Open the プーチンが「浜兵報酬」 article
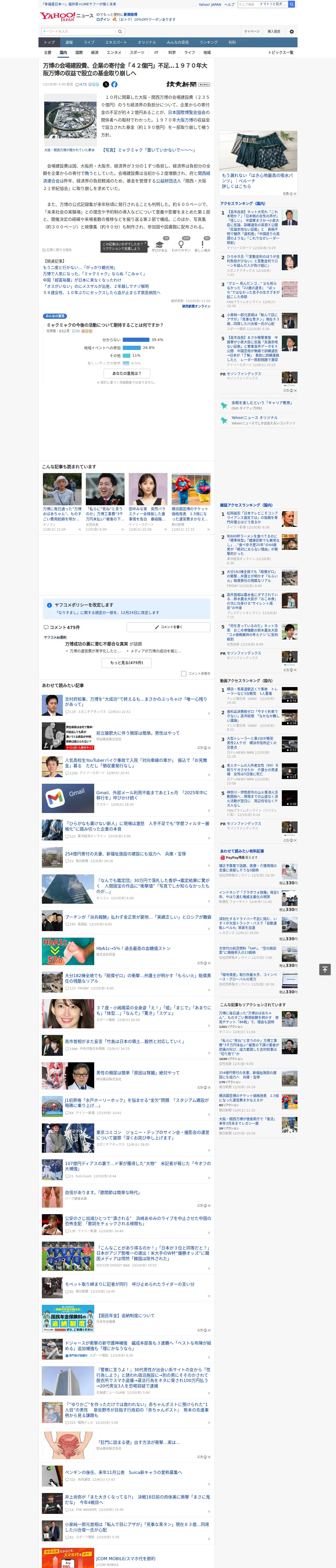336x1568 pixels. click(138, 917)
